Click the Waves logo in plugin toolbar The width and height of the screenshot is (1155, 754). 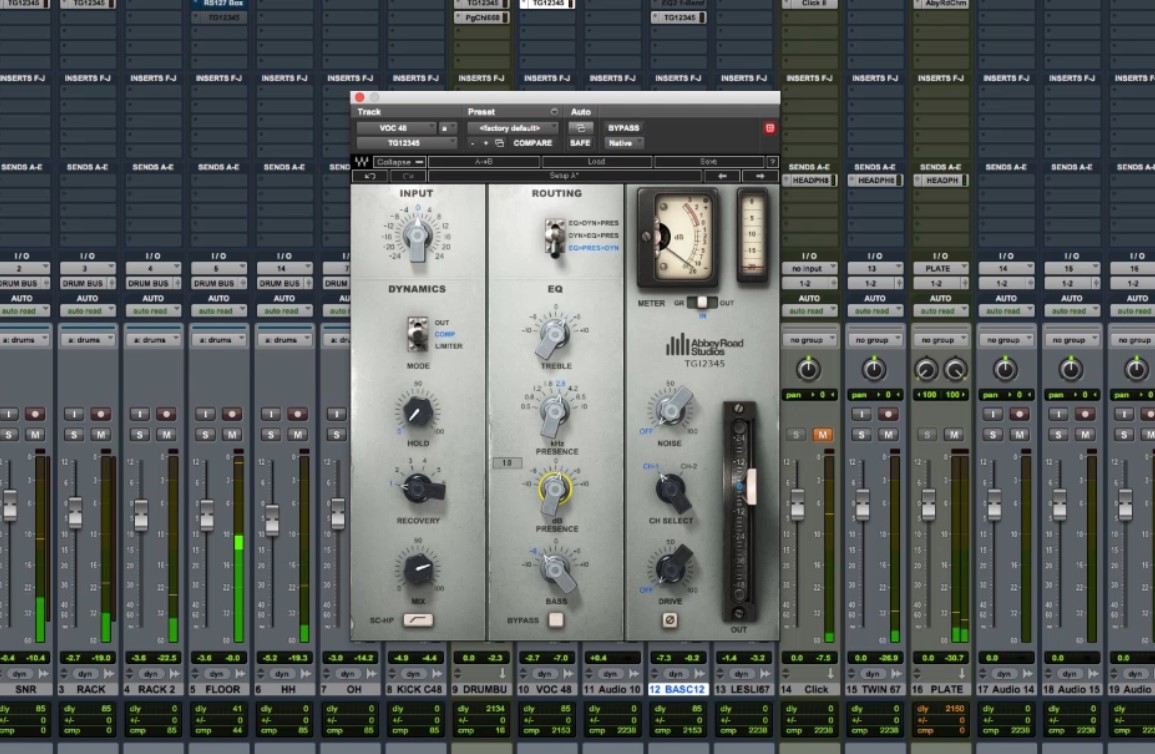361,162
